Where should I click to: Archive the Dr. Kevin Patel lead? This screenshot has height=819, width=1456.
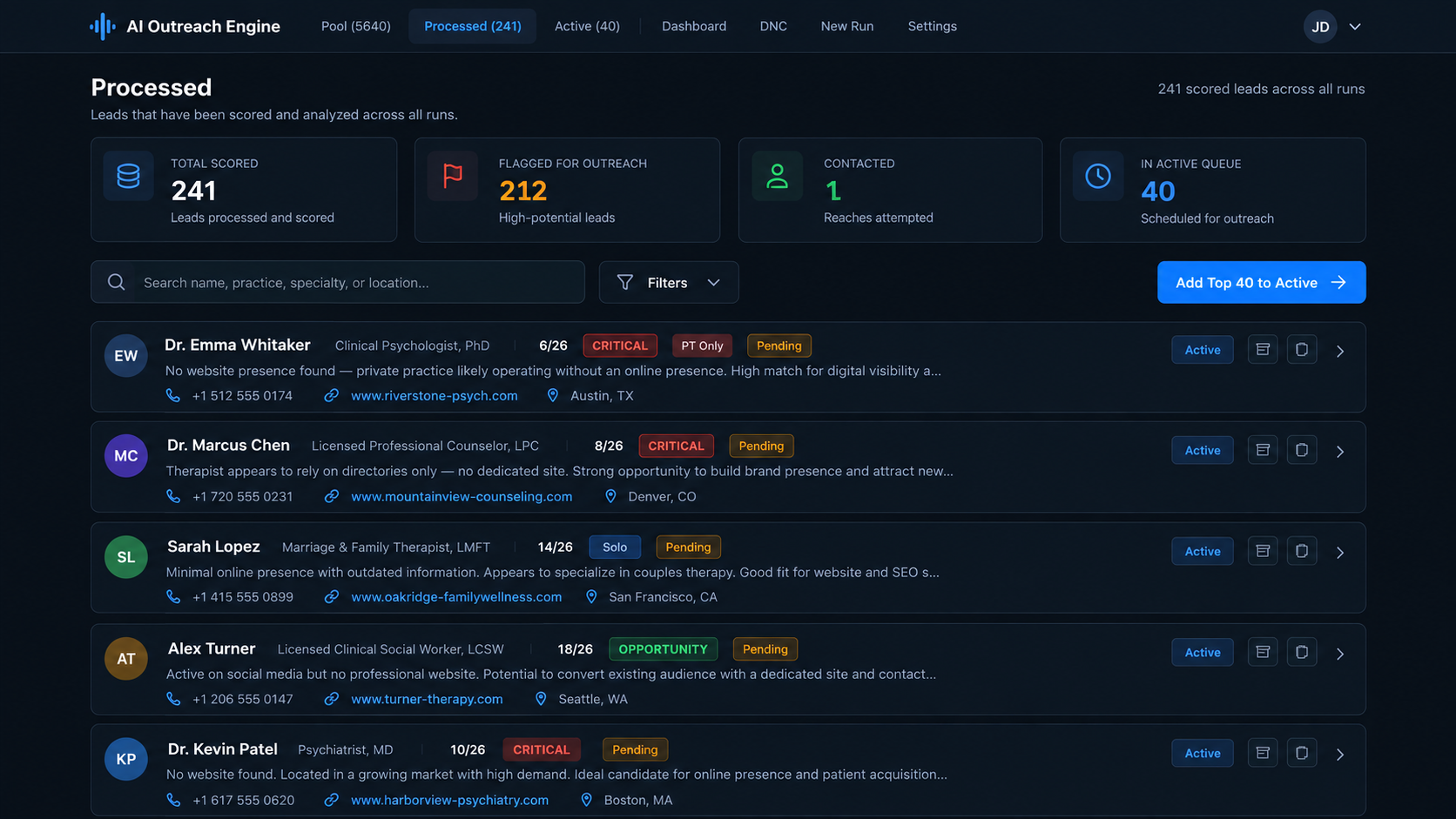[1263, 753]
